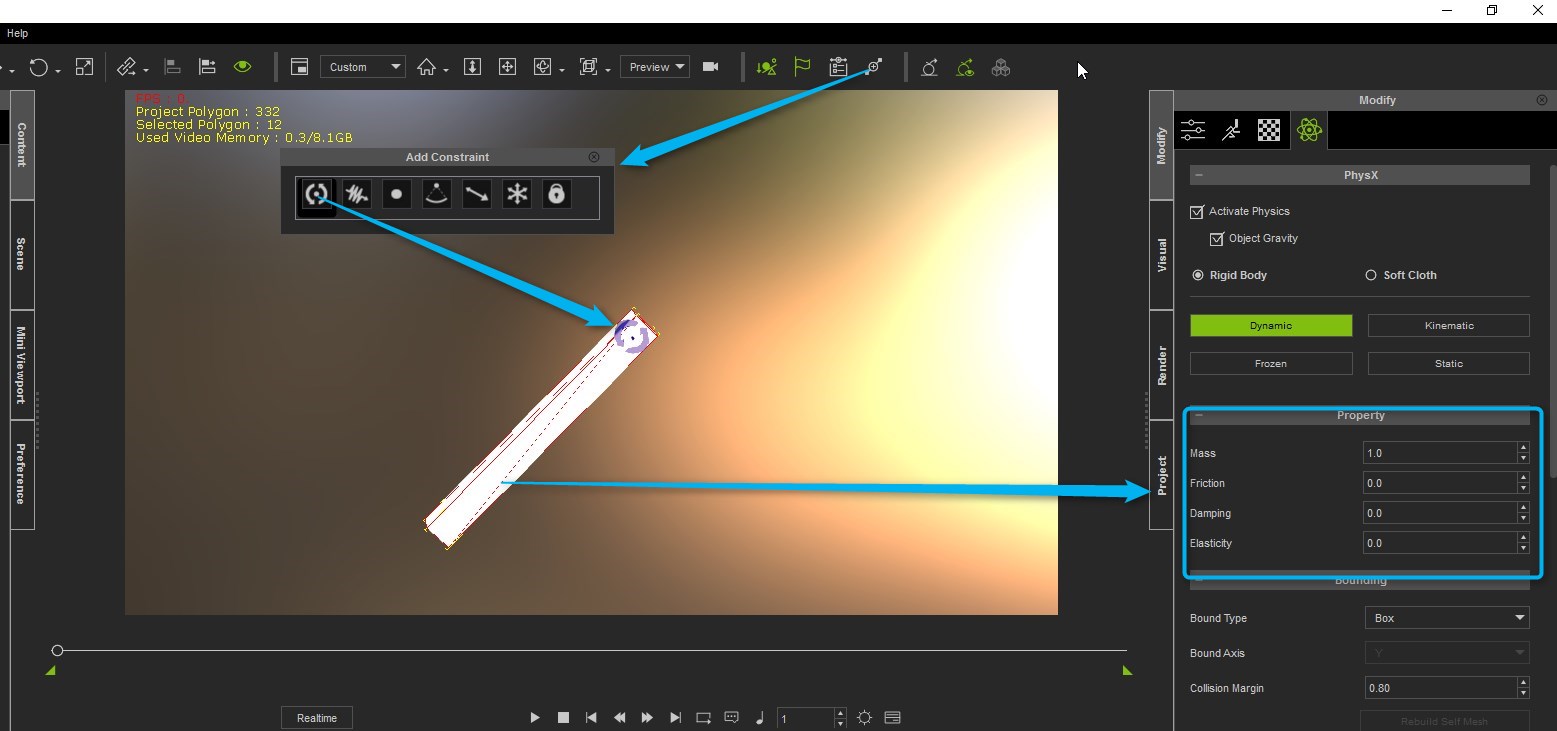Select the Cone Joint constraint icon
This screenshot has width=1557, height=731.
tap(436, 194)
